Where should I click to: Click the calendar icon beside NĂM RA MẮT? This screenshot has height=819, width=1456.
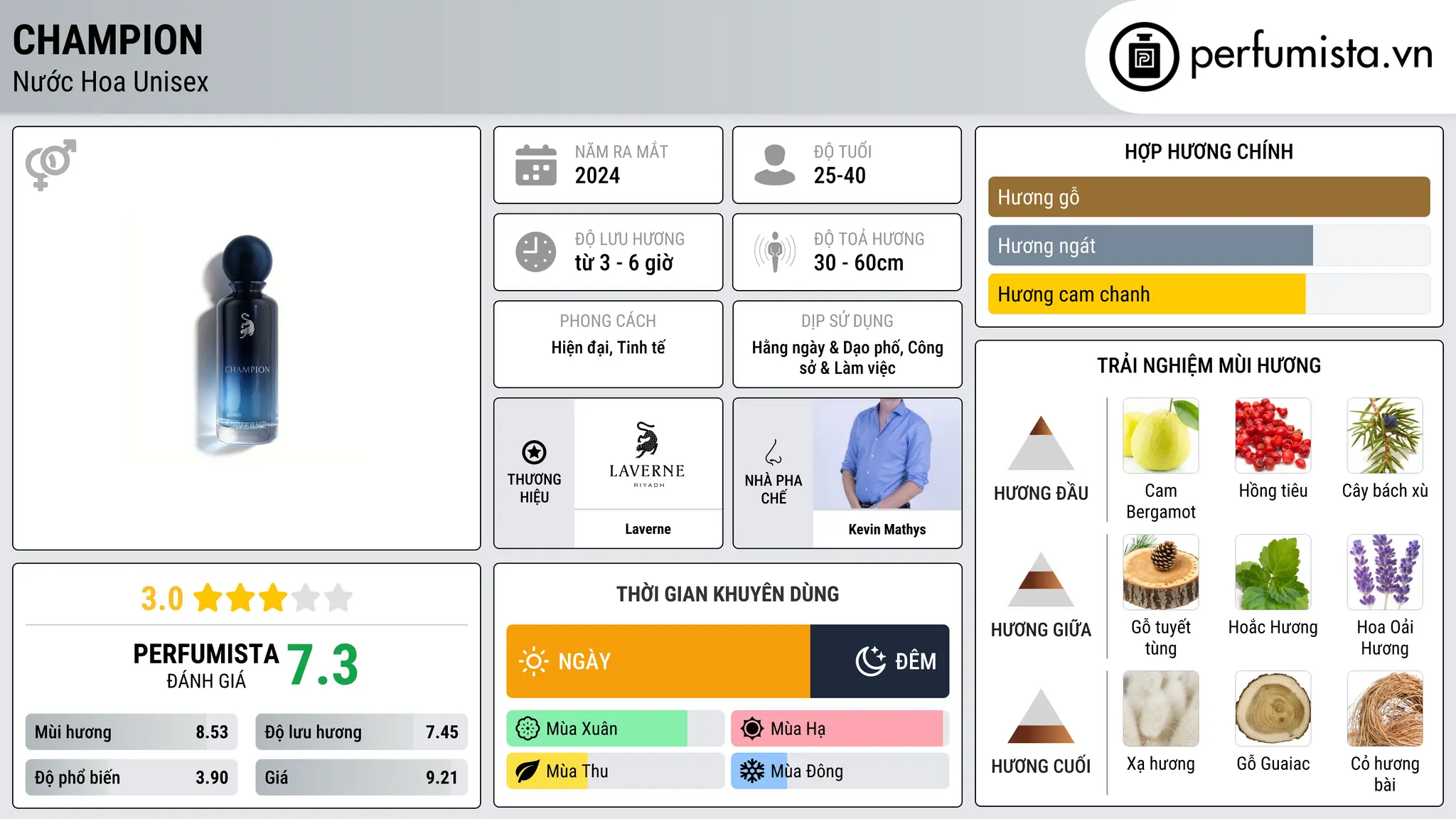click(536, 165)
